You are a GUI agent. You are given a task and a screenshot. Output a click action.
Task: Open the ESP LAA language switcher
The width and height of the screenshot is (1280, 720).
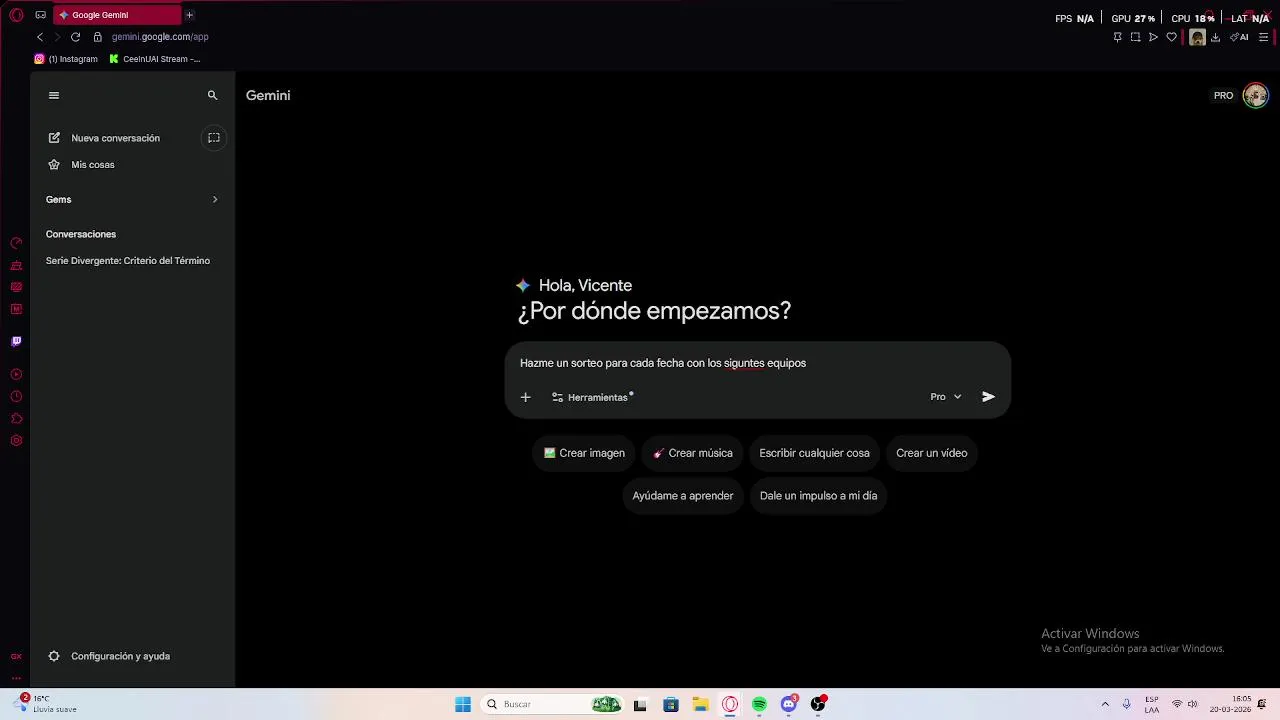pyautogui.click(x=1152, y=704)
